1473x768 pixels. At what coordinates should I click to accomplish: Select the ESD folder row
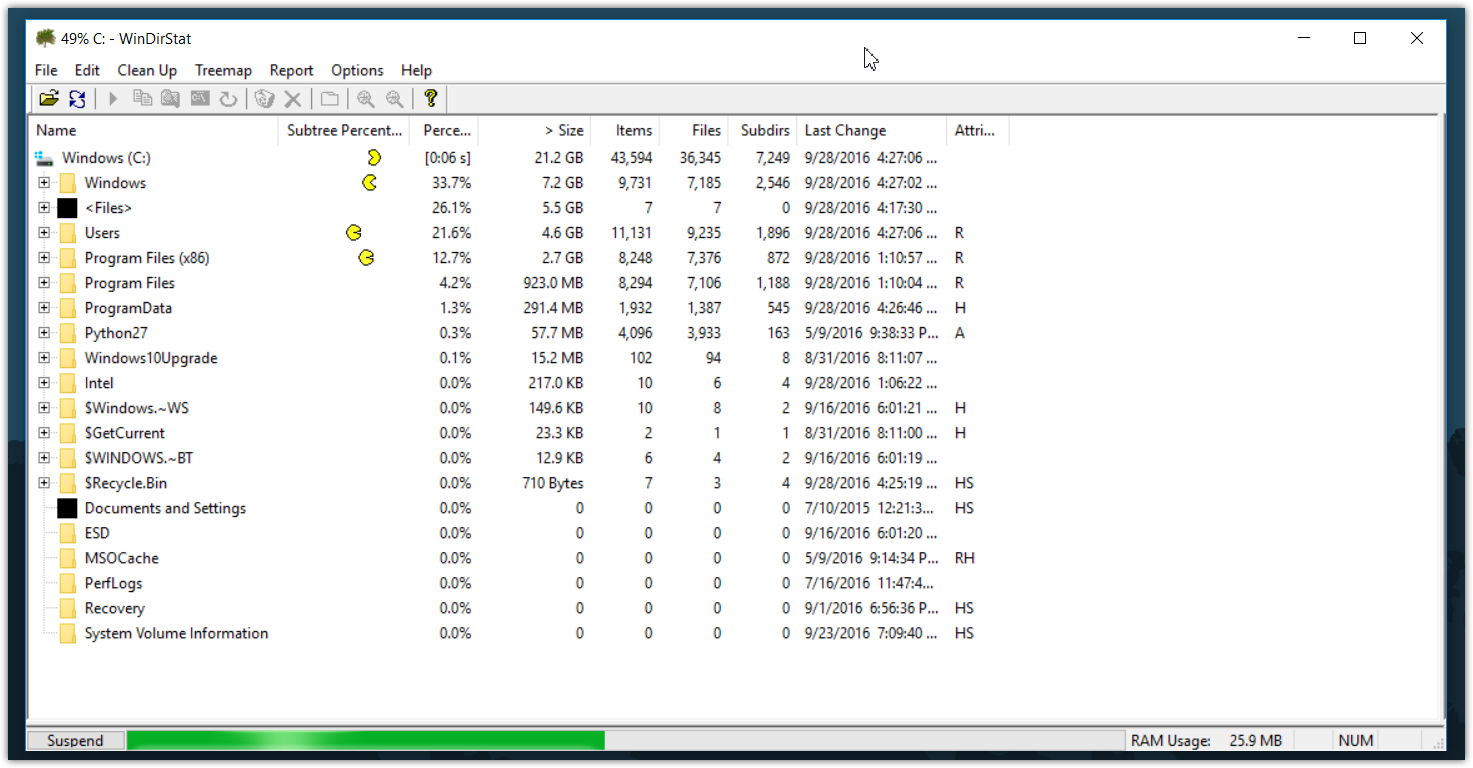[97, 533]
